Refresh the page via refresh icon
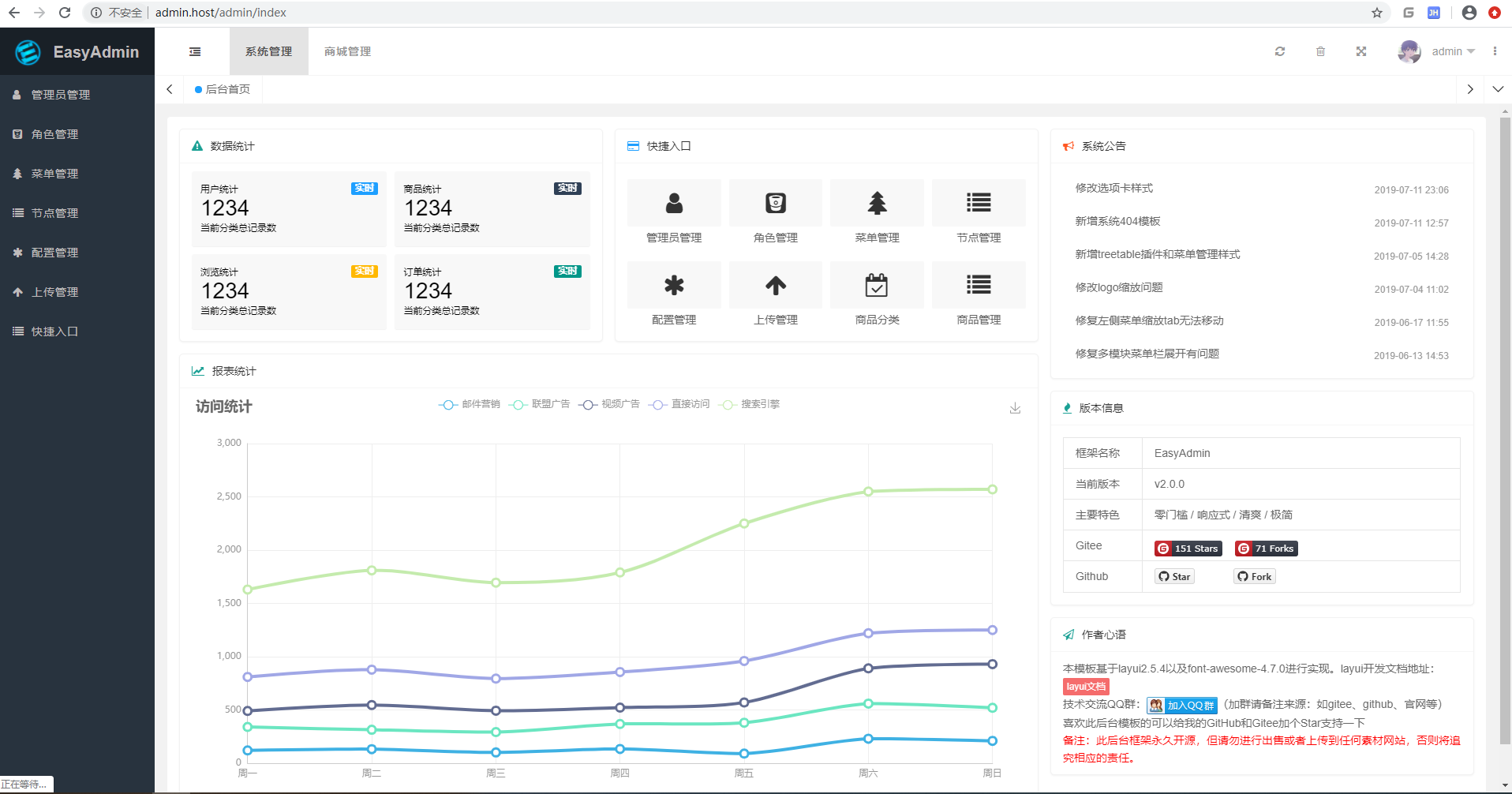This screenshot has height=794, width=1512. point(1280,51)
